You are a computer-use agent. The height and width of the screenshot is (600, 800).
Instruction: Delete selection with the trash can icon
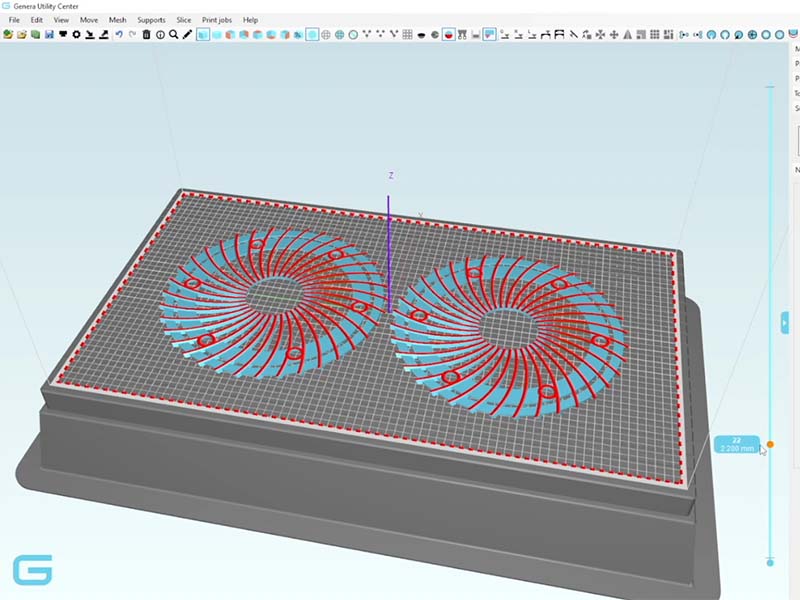[146, 34]
